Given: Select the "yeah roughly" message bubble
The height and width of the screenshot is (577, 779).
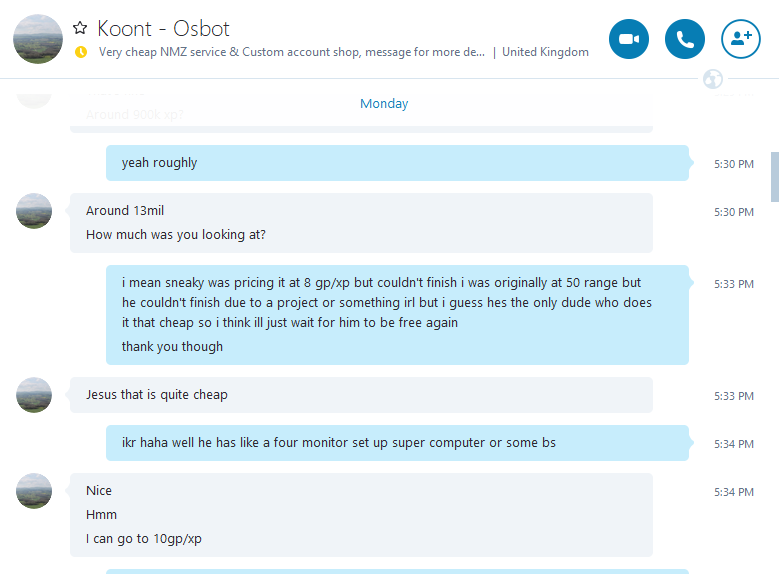Looking at the screenshot, I should point(160,163).
